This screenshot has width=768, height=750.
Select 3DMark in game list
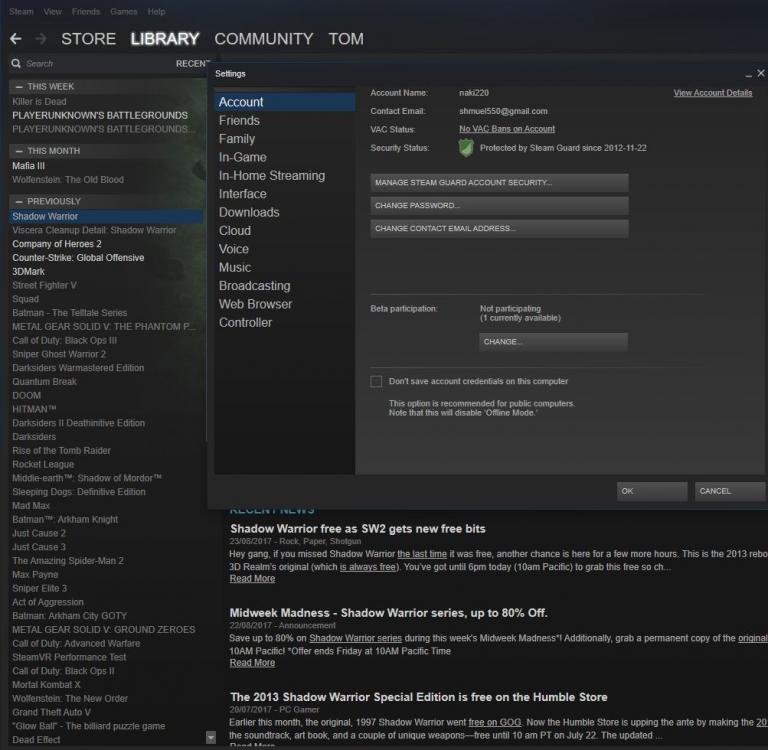coord(28,271)
